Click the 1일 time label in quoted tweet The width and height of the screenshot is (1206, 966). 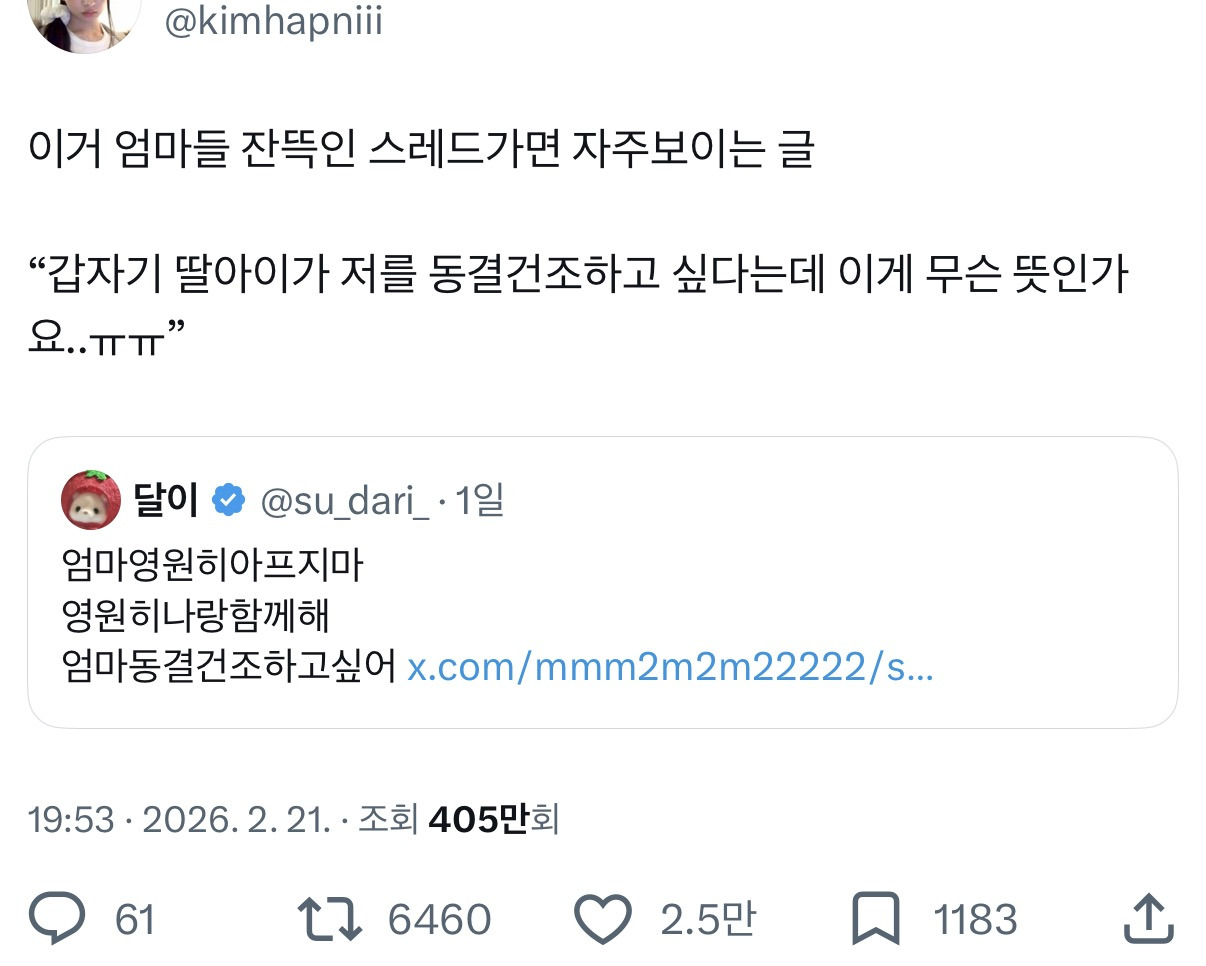pos(479,500)
